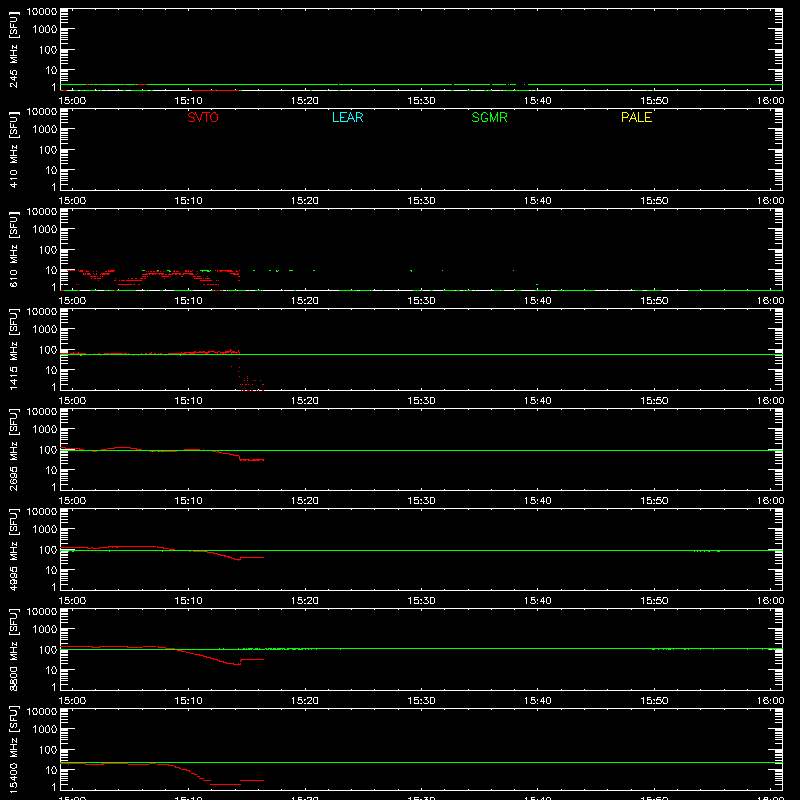Click the green SGMR station label

(x=489, y=117)
